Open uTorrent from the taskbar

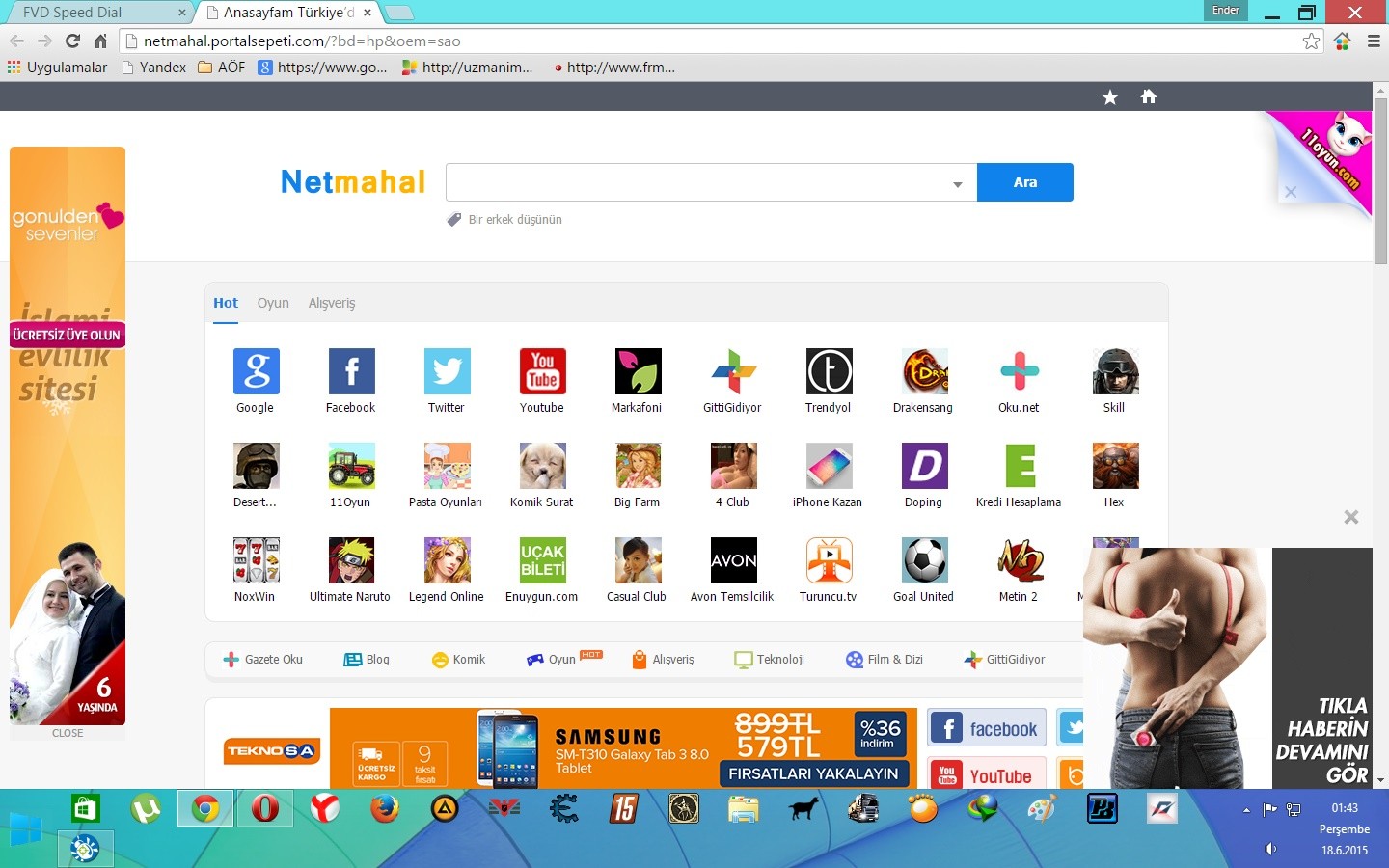coord(146,808)
